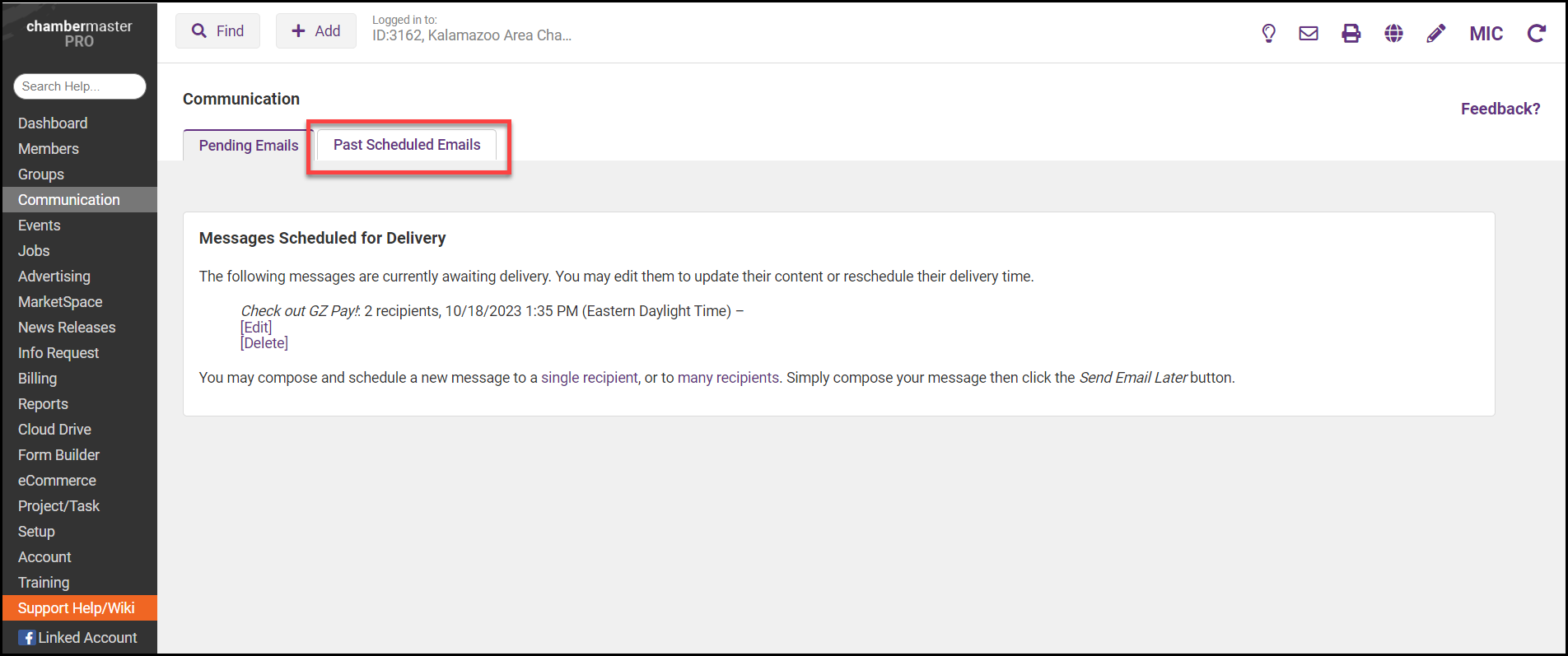This screenshot has width=1568, height=656.
Task: Go to Support Help/Wiki in sidebar
Action: click(x=77, y=608)
